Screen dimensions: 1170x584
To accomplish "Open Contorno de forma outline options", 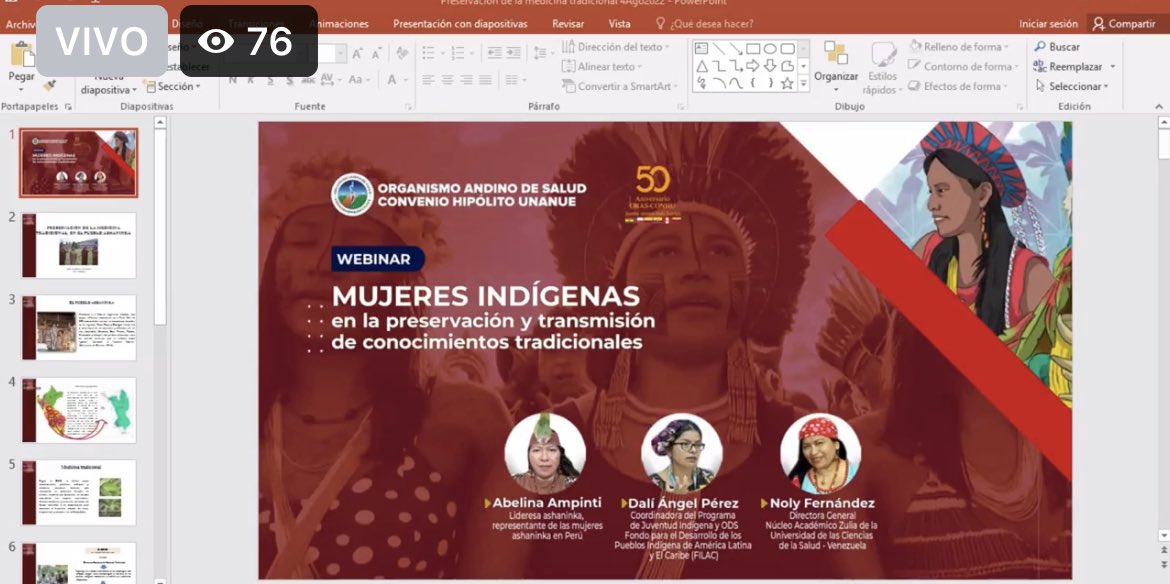I will 963,66.
